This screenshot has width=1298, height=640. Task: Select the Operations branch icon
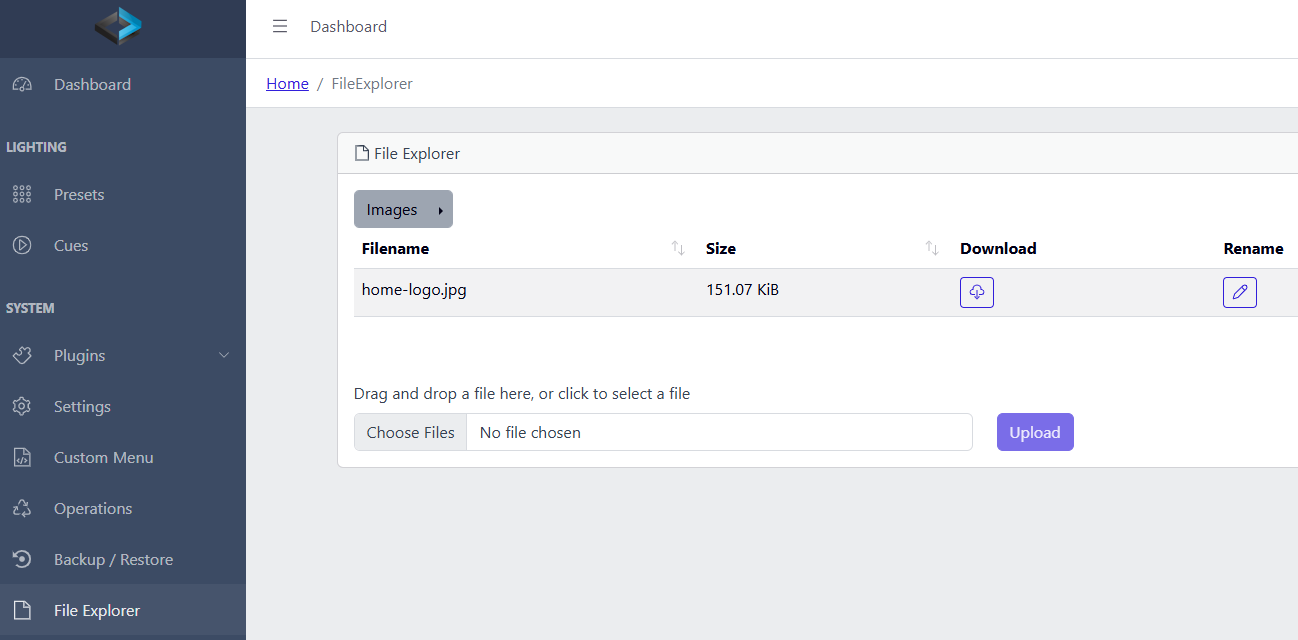pyautogui.click(x=22, y=508)
